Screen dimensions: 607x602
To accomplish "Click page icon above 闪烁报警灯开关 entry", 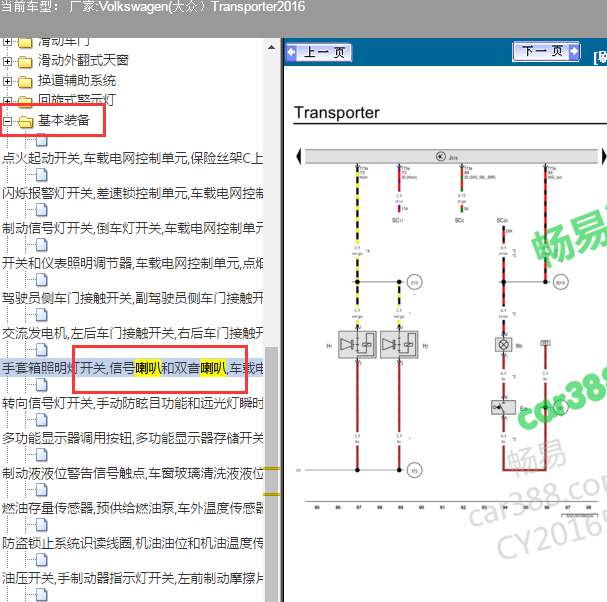I will (x=42, y=175).
